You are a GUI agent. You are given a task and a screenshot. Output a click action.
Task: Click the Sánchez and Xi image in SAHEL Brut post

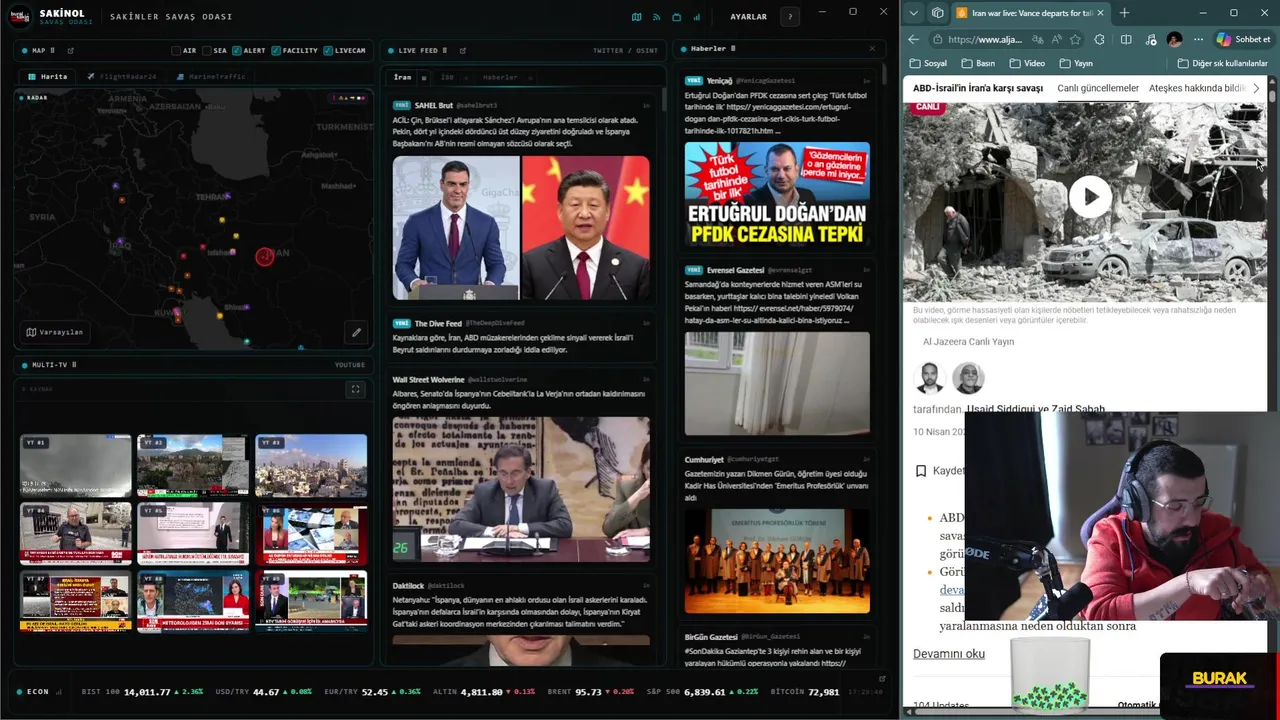coord(521,227)
